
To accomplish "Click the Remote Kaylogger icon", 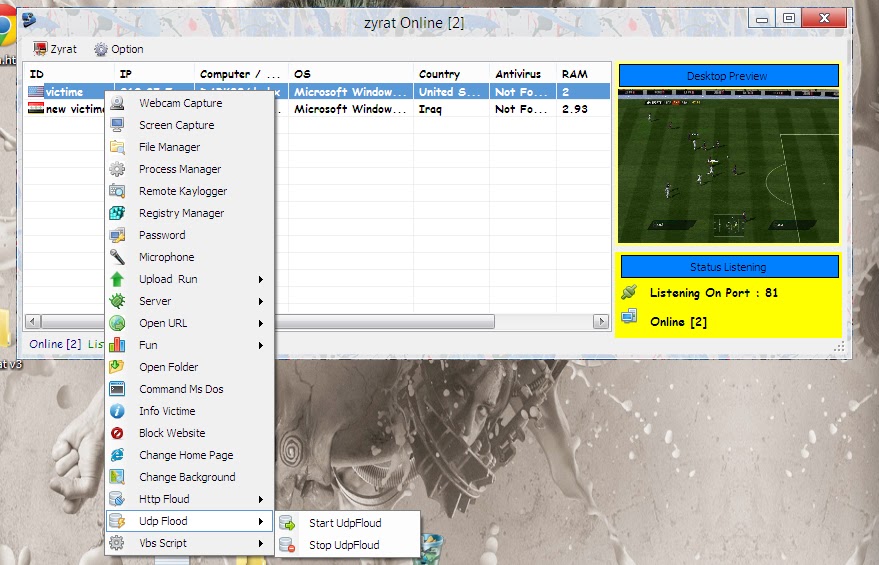I will click(x=117, y=191).
